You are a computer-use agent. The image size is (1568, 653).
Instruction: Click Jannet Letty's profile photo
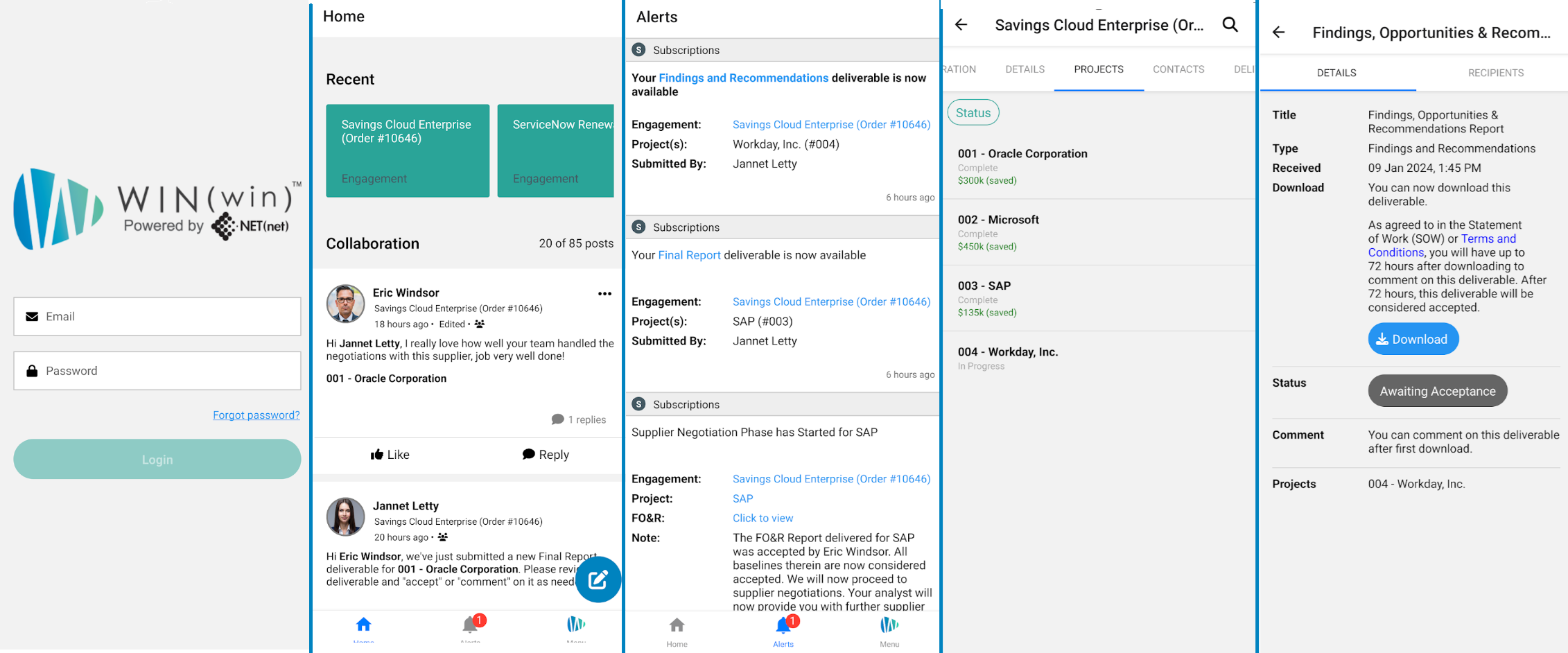tap(345, 516)
